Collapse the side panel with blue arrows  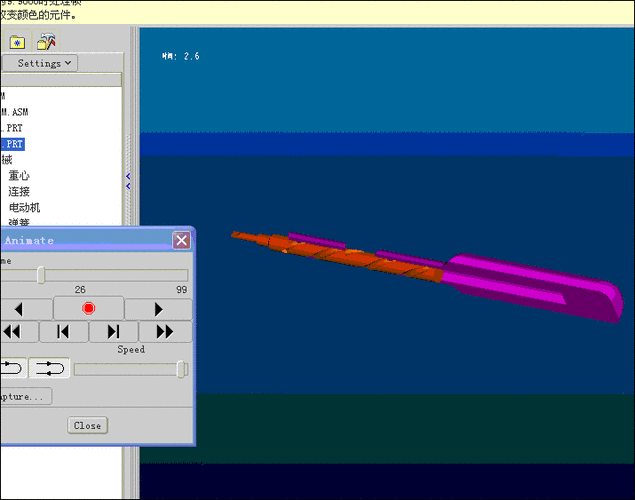128,181
